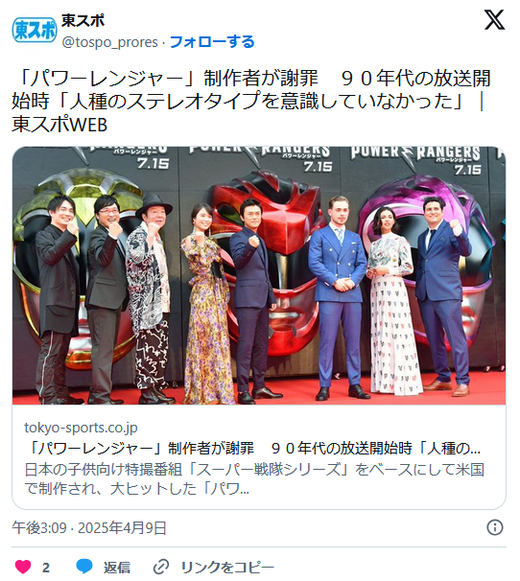Select the リンクをコピー copy link text

227,567
